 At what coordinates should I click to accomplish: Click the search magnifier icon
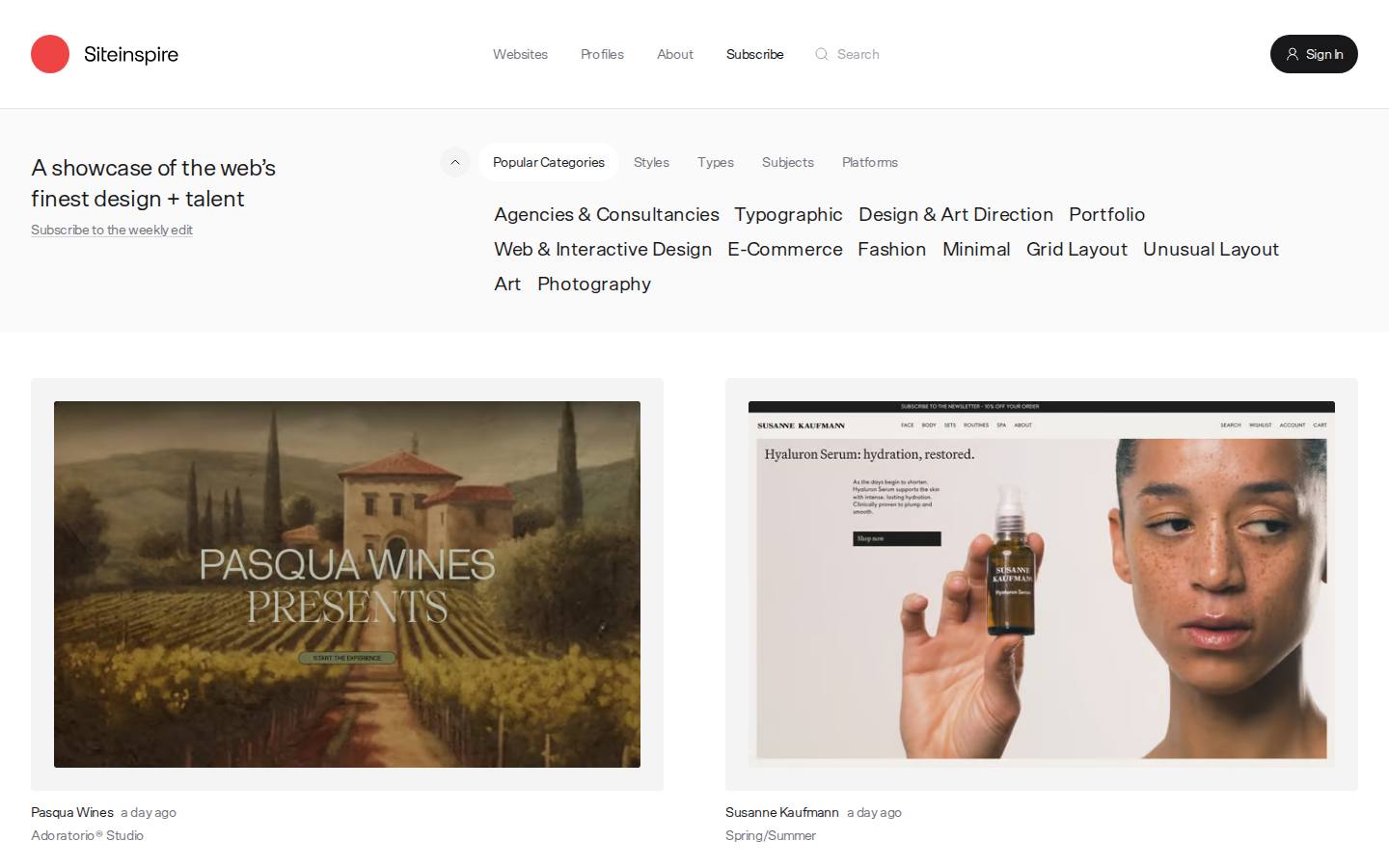point(822,54)
